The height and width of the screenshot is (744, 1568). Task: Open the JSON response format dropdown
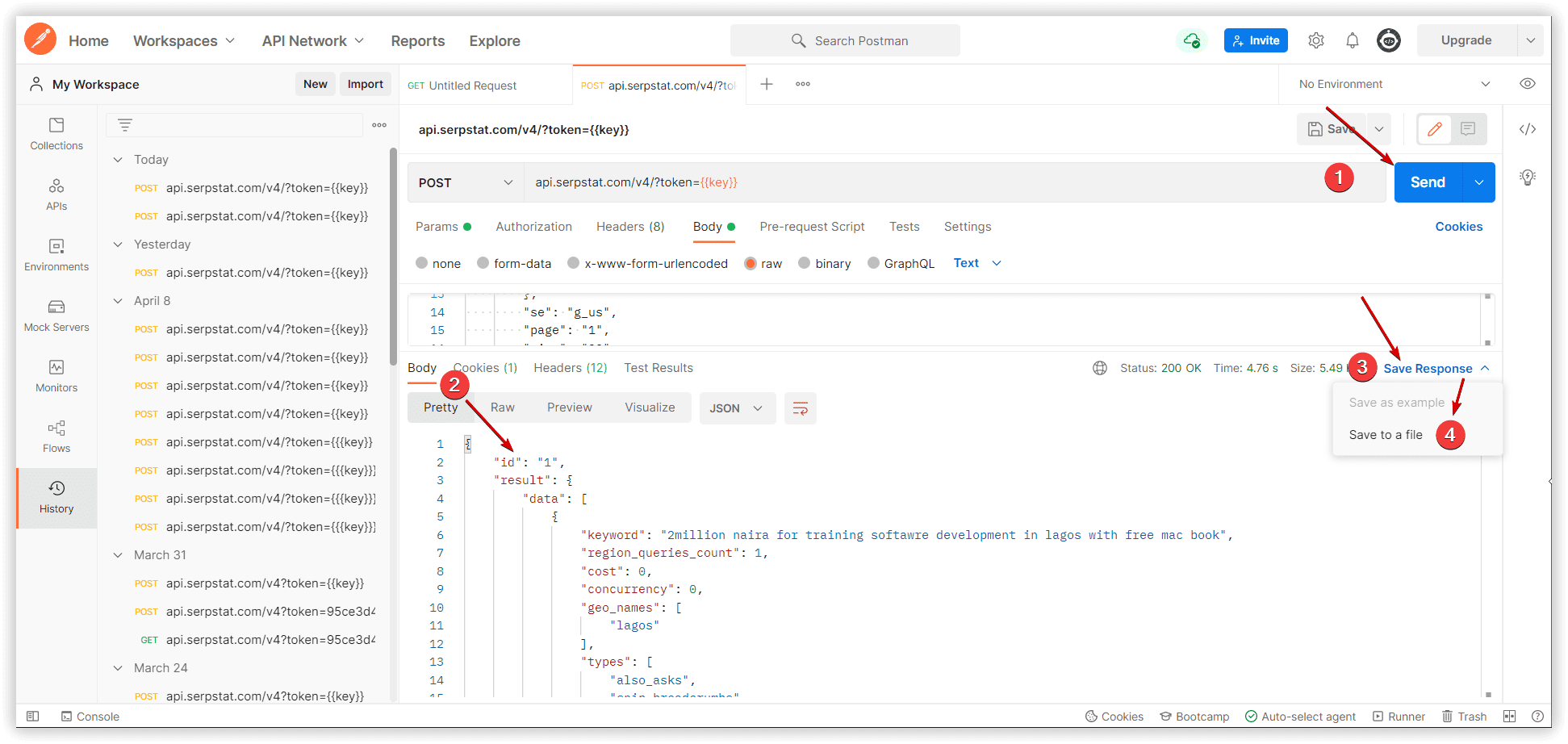tap(737, 408)
